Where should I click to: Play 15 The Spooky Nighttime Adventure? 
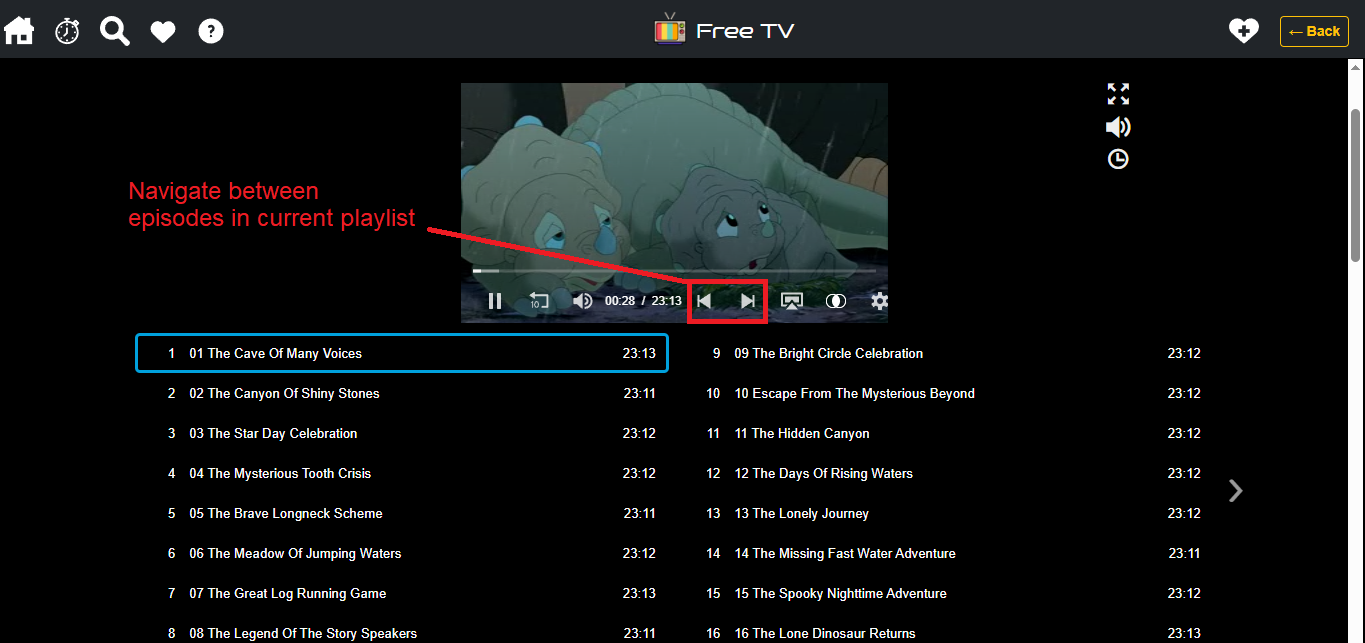(947, 593)
